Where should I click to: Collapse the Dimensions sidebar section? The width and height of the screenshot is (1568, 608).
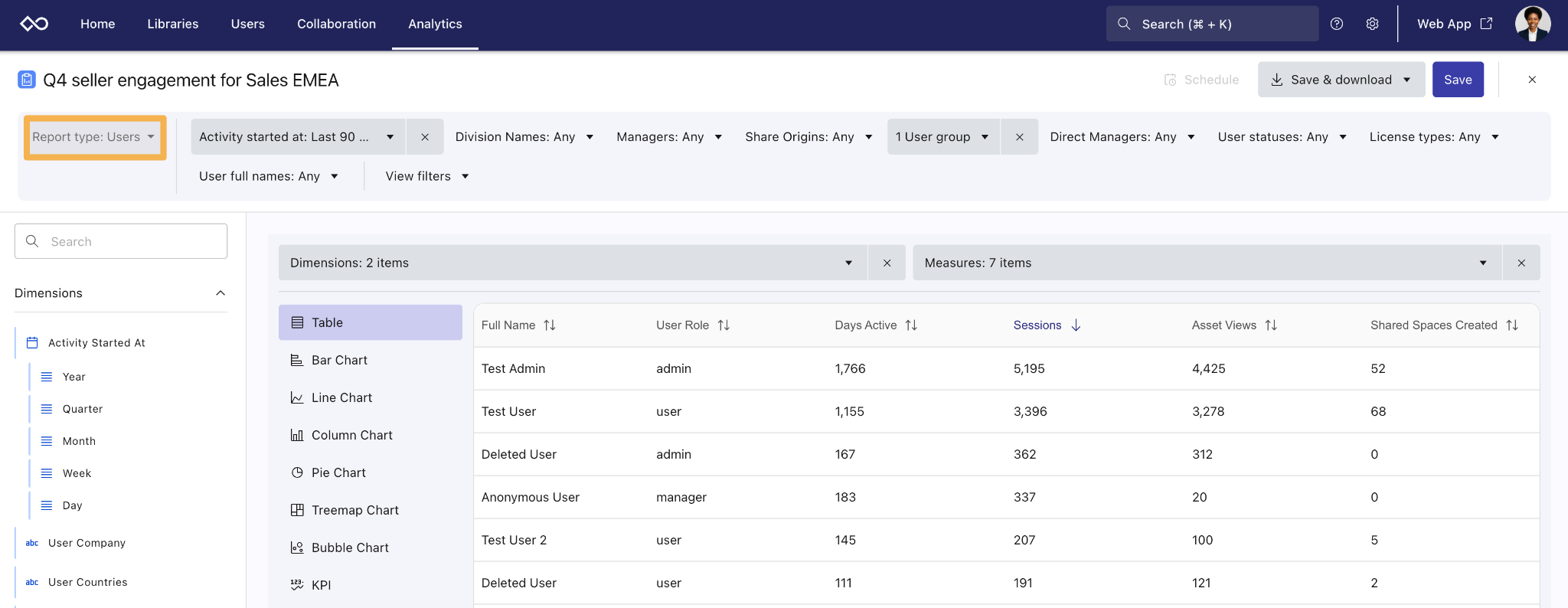tap(220, 293)
